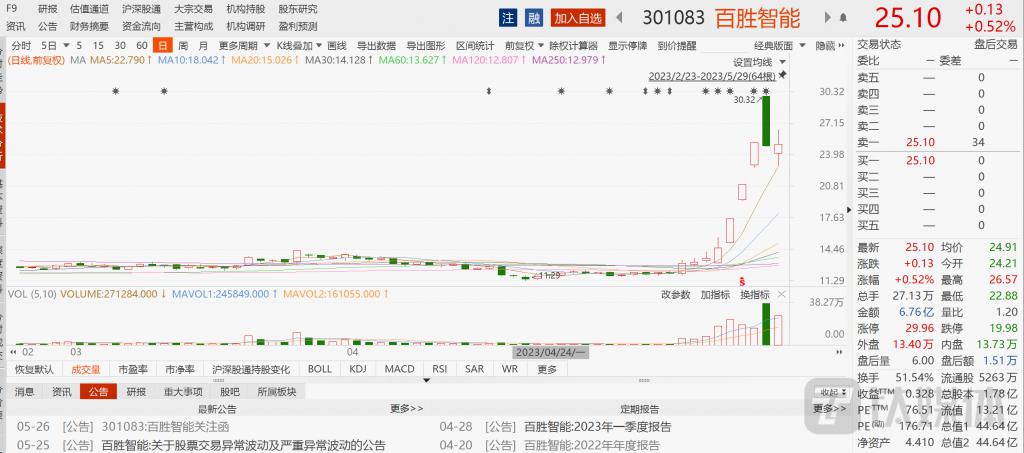Open 更多>> under 最新公告
The image size is (1024, 453).
pyautogui.click(x=407, y=409)
